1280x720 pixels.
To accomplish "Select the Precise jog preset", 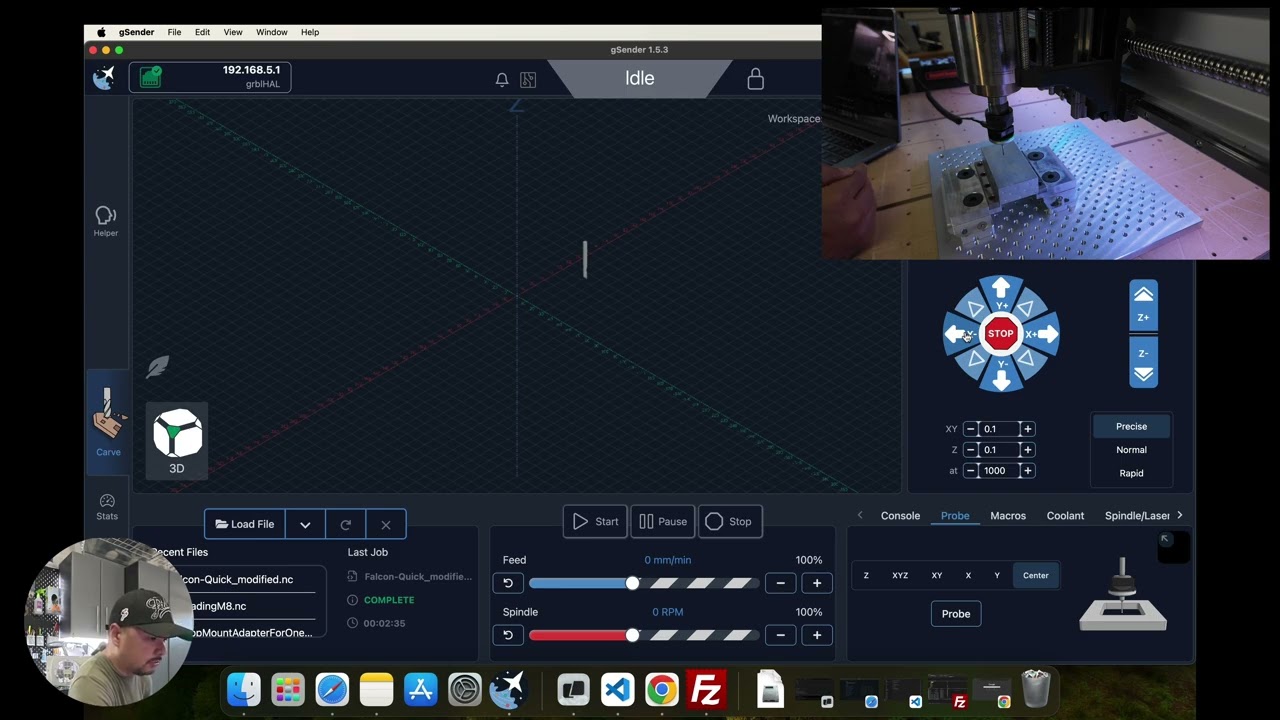I will (1131, 426).
